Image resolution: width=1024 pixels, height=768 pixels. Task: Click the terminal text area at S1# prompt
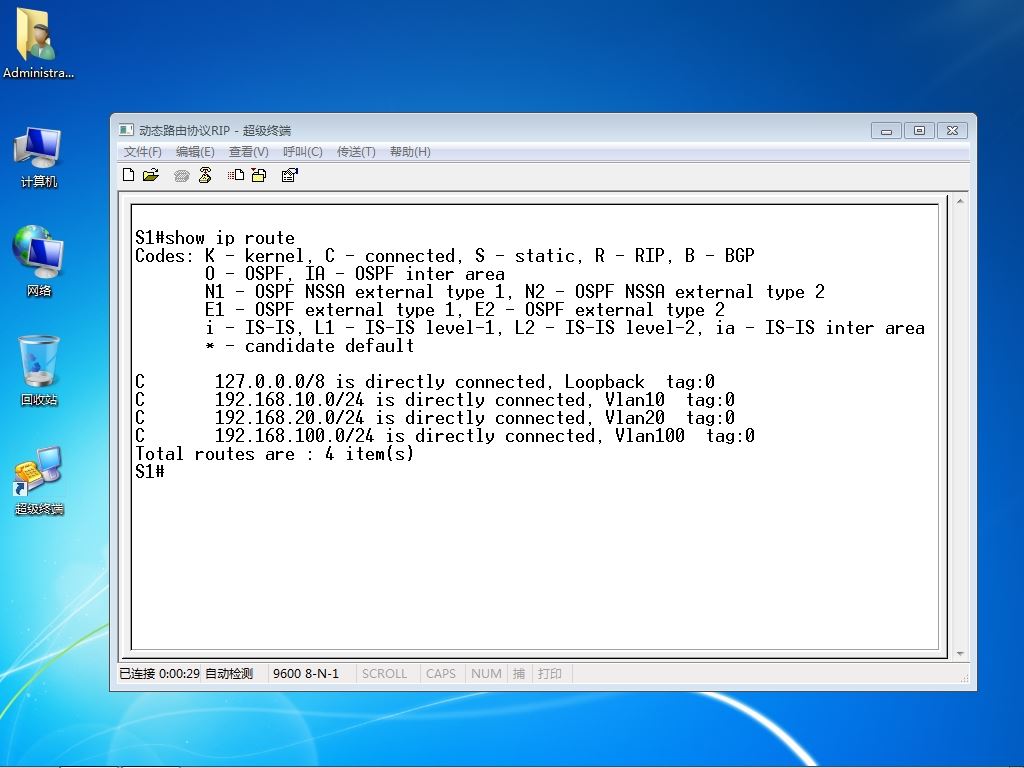(x=150, y=472)
